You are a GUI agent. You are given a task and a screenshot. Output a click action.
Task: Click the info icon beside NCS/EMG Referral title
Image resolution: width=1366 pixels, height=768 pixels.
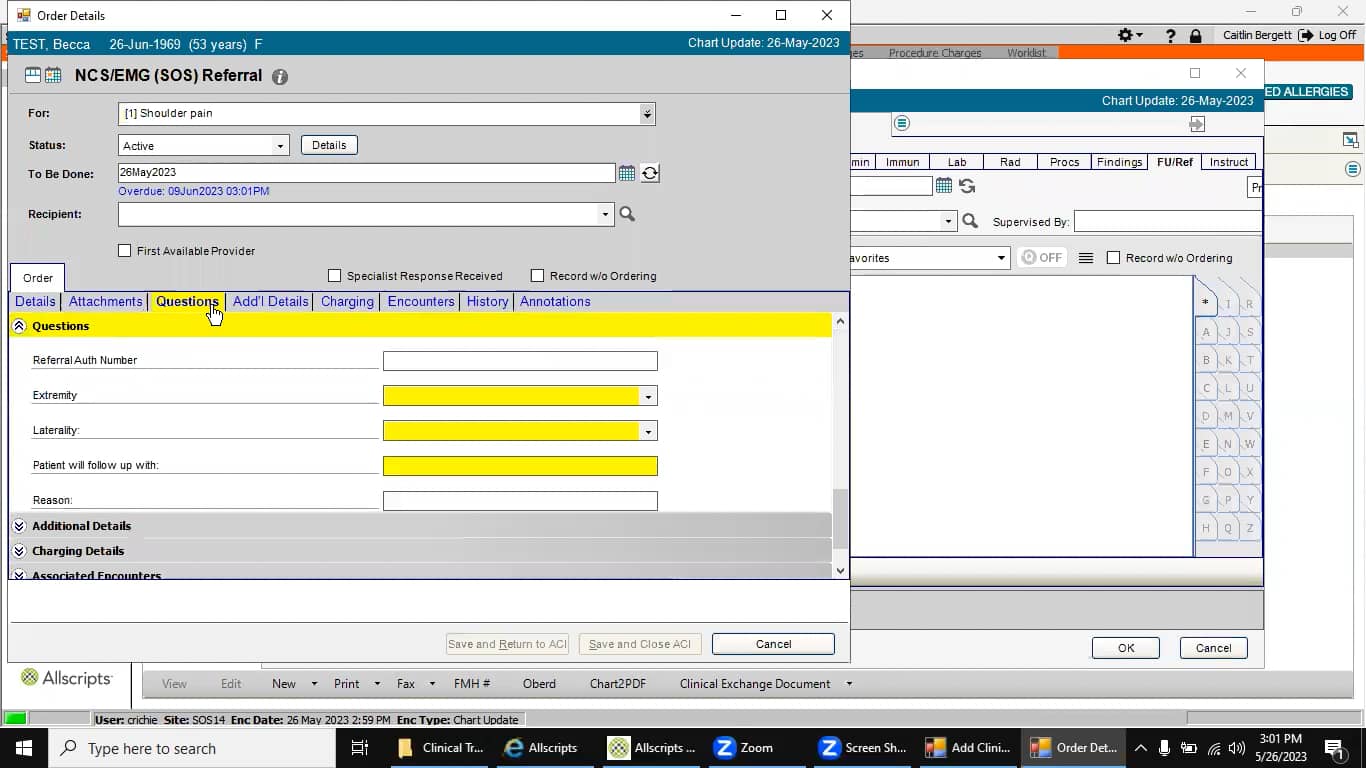[x=280, y=77]
